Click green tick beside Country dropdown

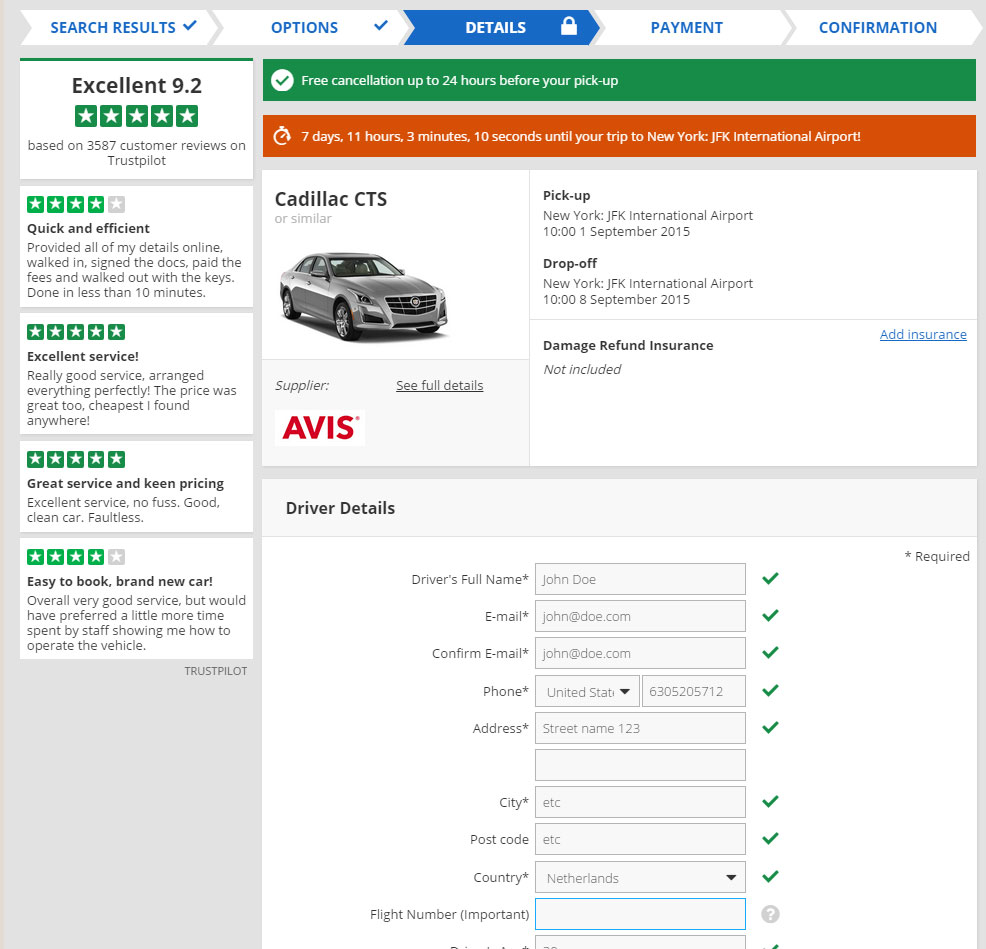click(x=770, y=877)
